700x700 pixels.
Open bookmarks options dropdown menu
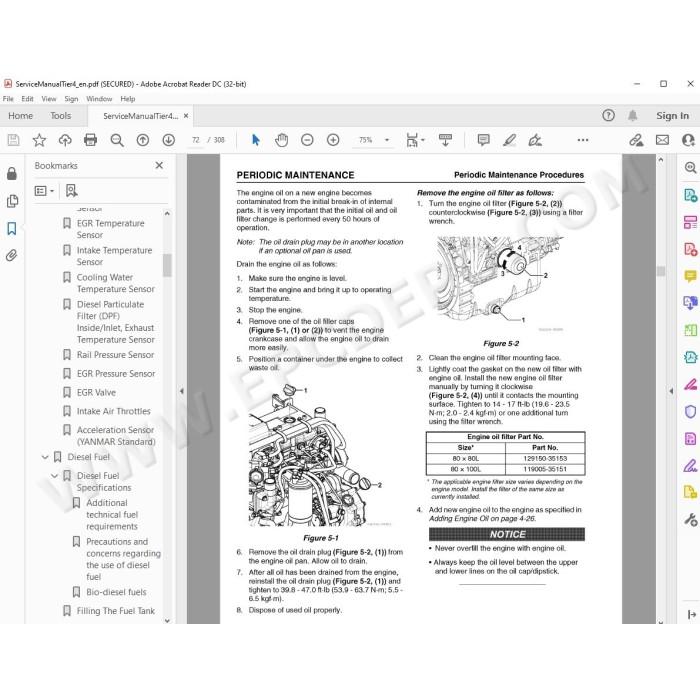44,191
